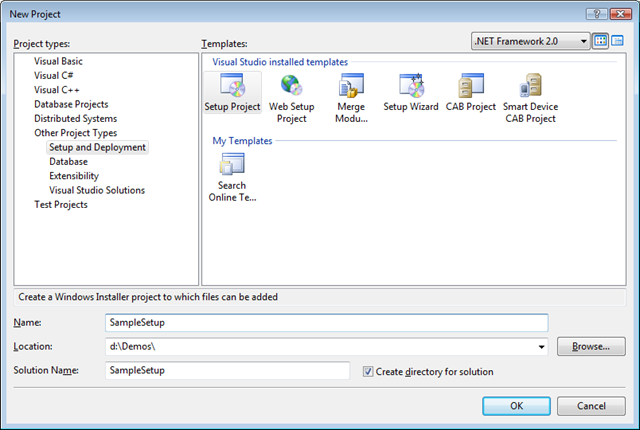Switch templates to small icons view
This screenshot has height=430, width=640.
pos(617,41)
